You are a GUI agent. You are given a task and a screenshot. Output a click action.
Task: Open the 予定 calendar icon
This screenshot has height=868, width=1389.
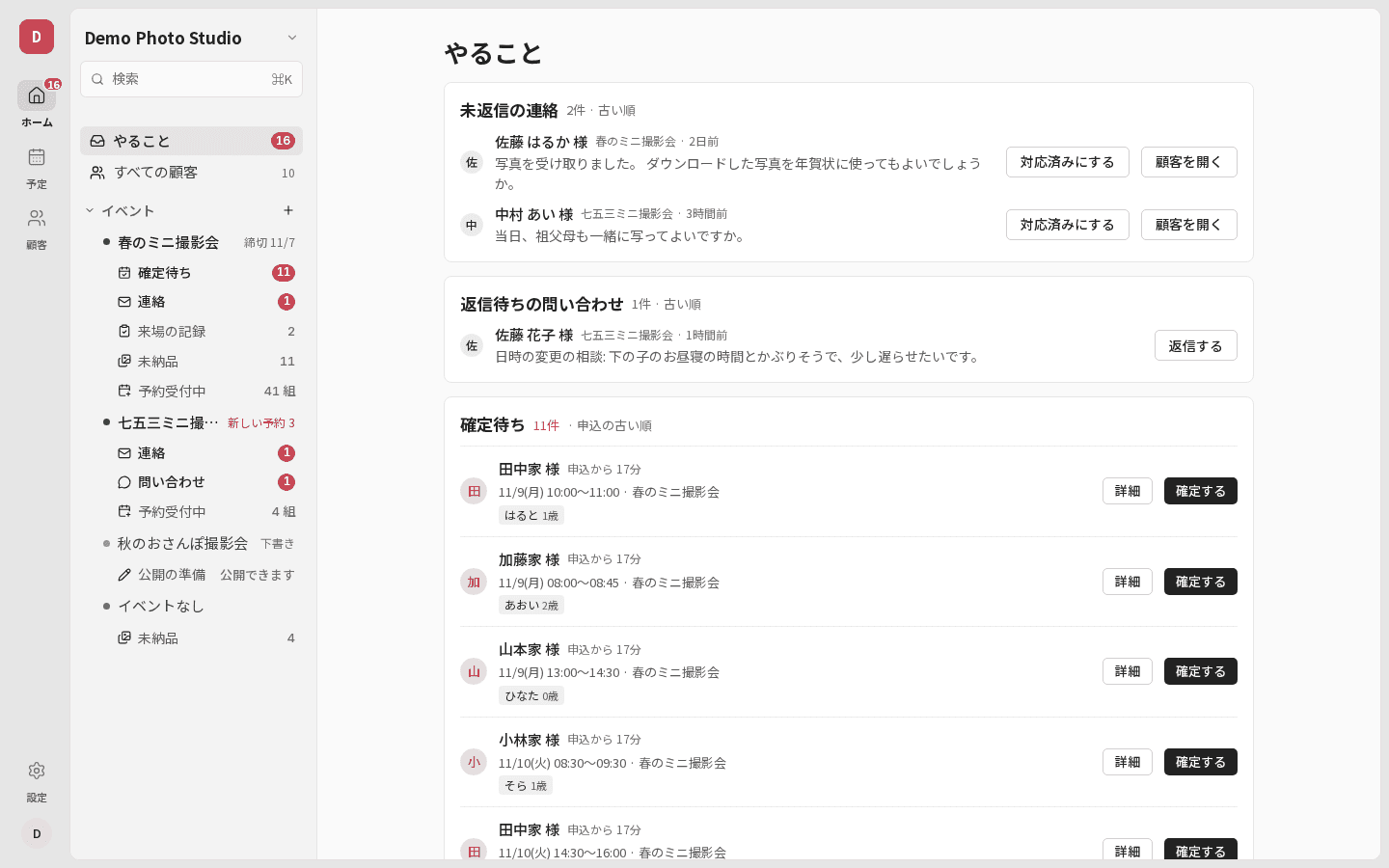37,157
